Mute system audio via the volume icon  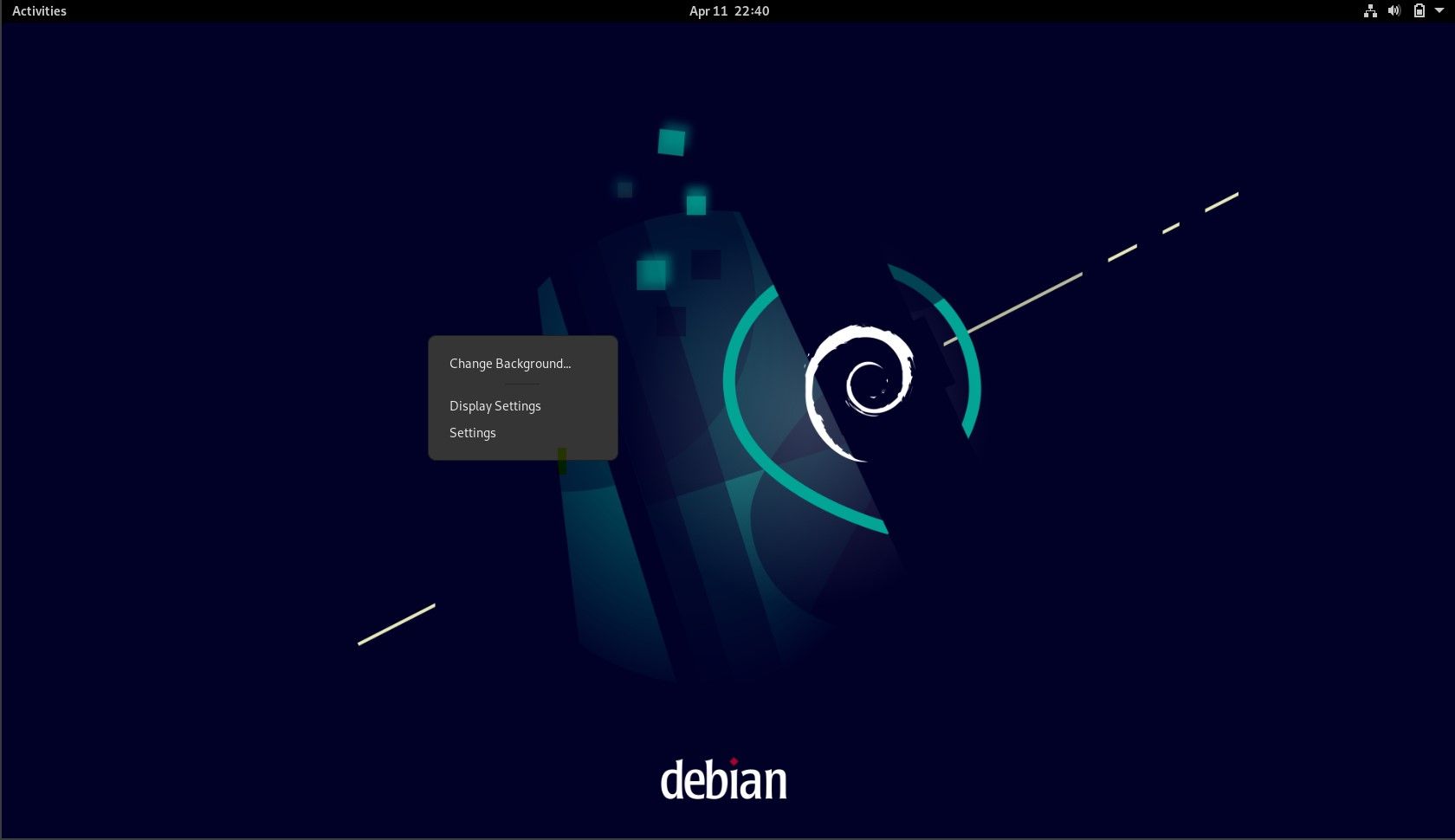point(1394,11)
